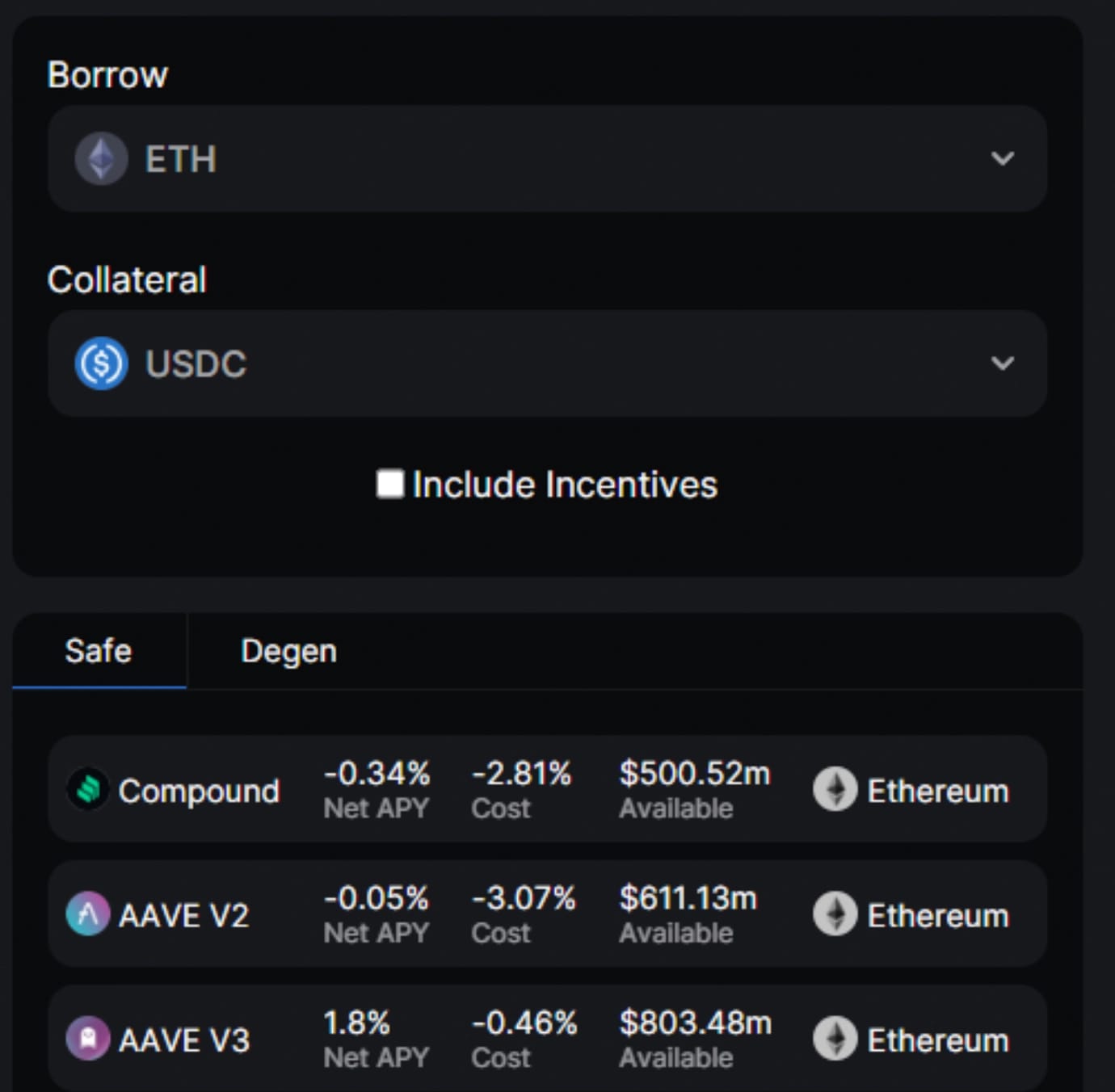Click the USDC coin icon in Collateral
Viewport: 1115px width, 1092px height.
click(x=101, y=363)
